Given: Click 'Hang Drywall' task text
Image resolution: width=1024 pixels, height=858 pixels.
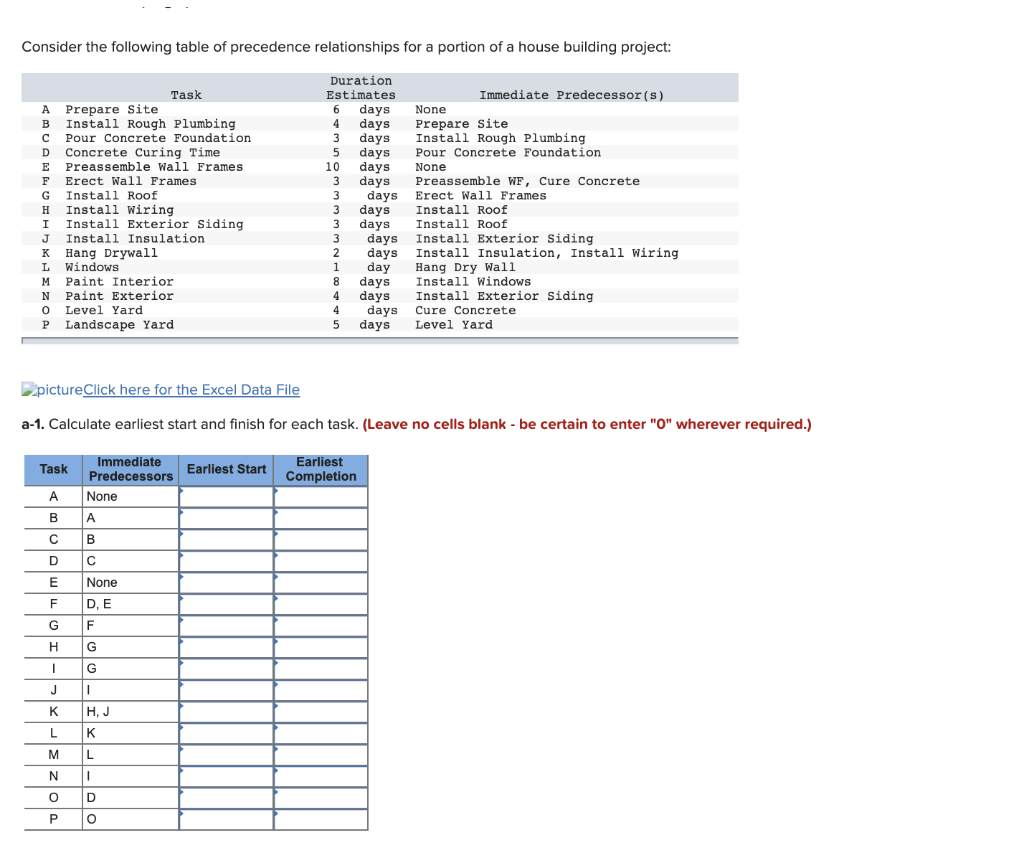Looking at the screenshot, I should click(112, 253).
